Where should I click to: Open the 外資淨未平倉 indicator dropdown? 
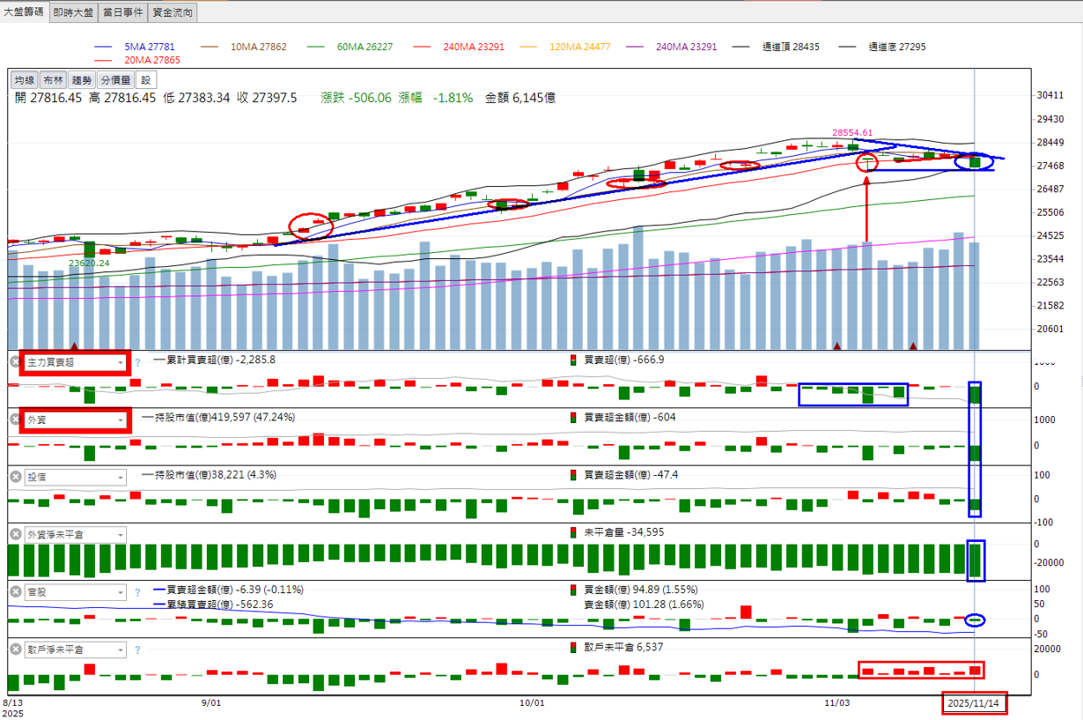coord(75,534)
